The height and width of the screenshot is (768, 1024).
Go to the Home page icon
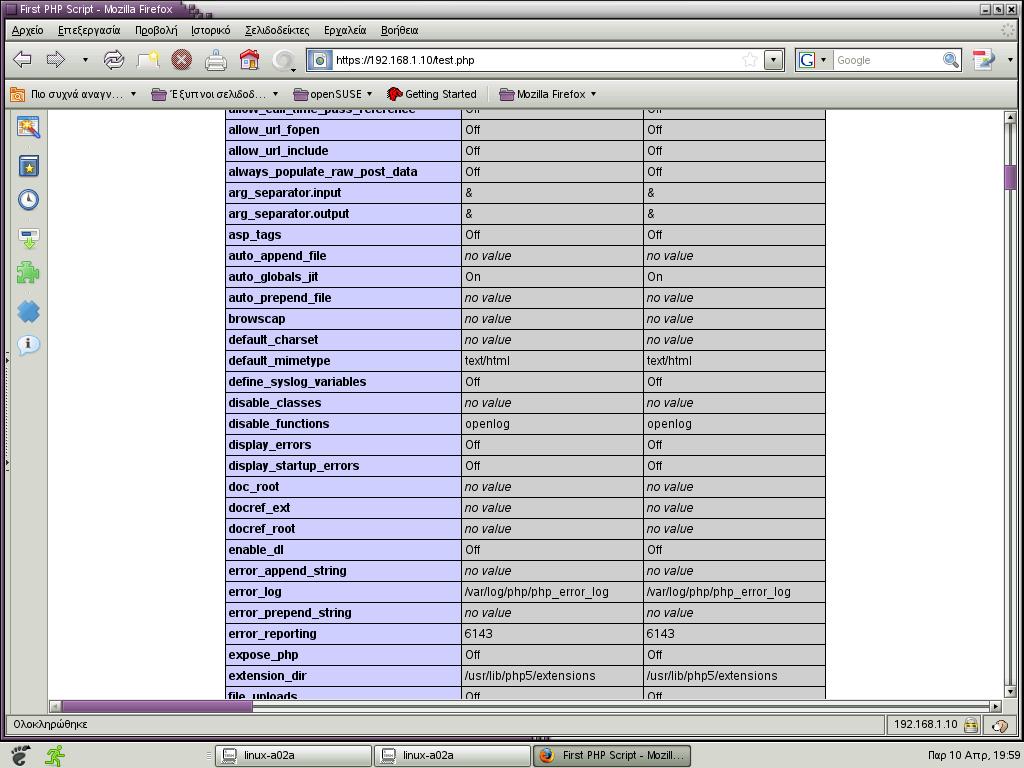tap(249, 60)
